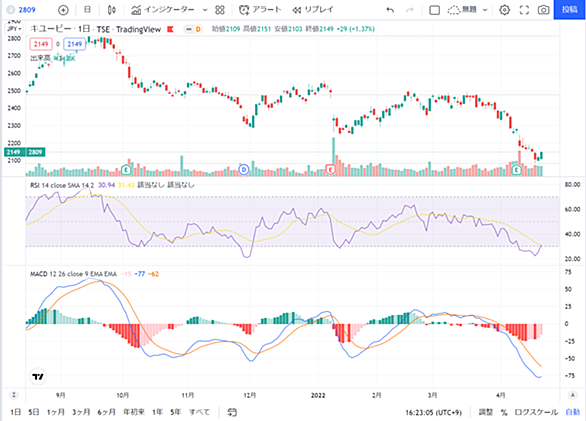Select the 5日 date range
Viewport: 586px width, 421px height.
34,412
